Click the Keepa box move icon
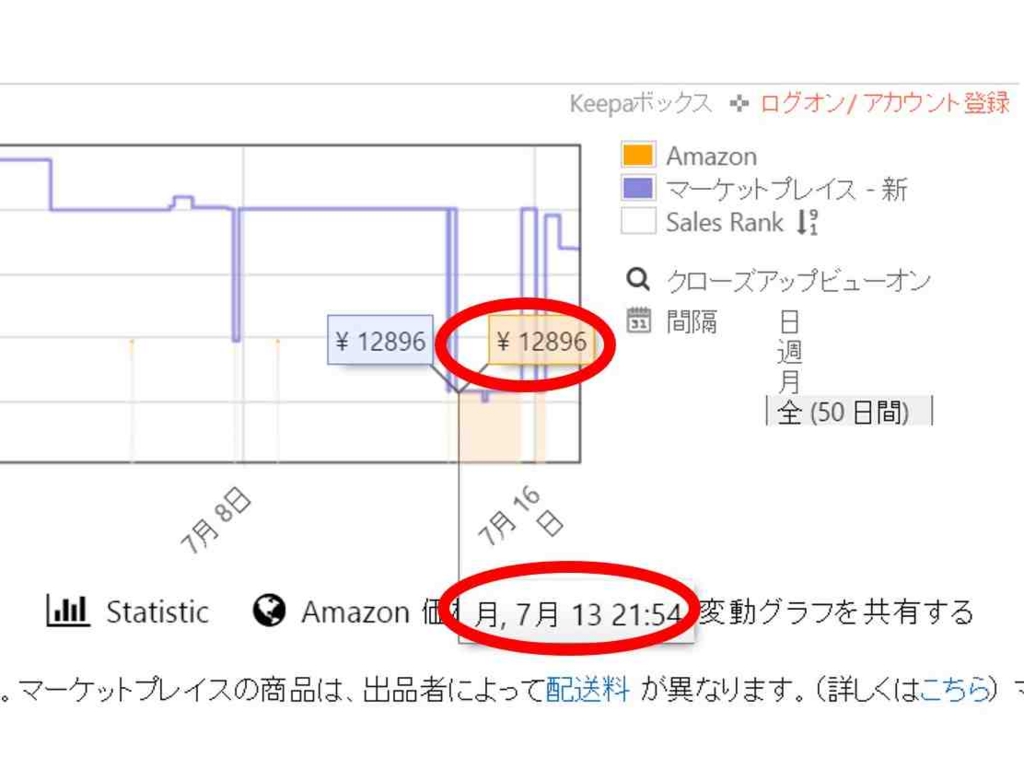 (738, 103)
